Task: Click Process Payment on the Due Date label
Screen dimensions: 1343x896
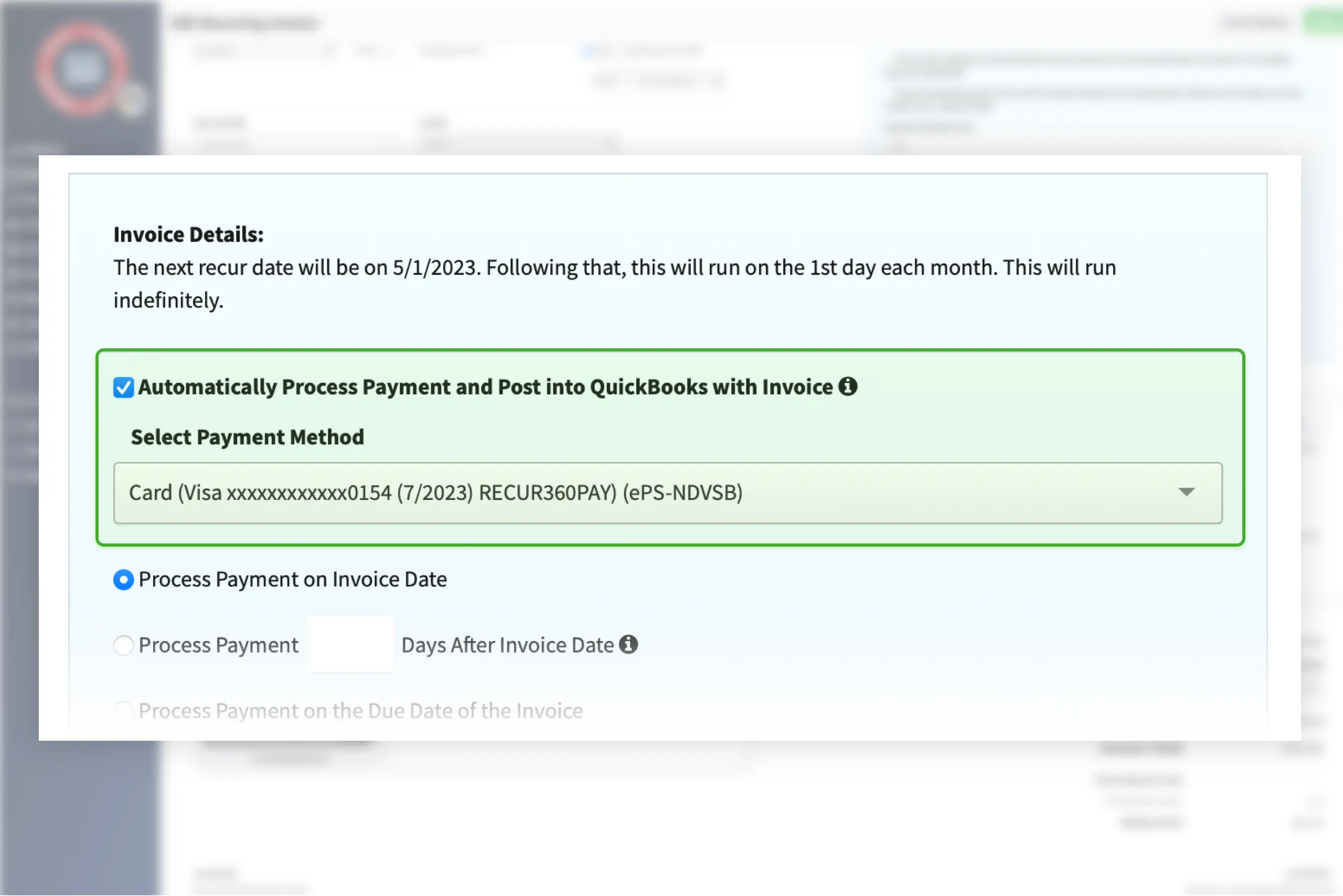Action: 360,711
